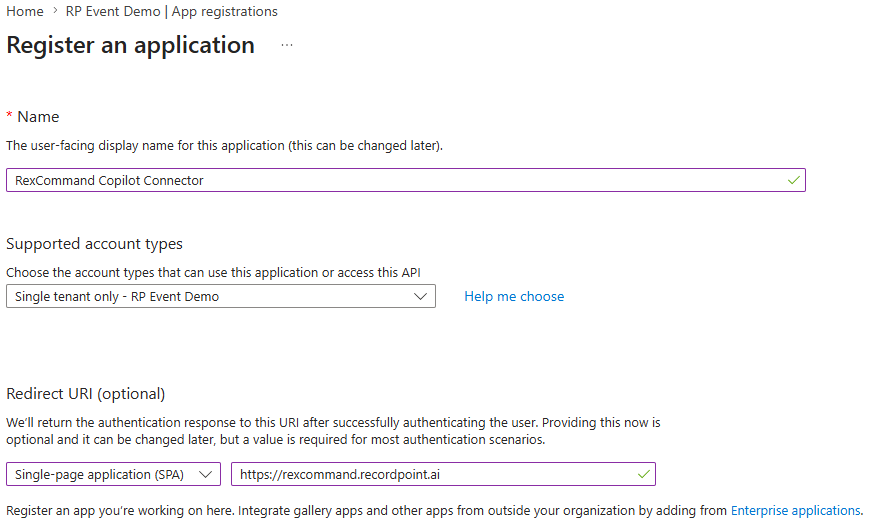Open the ellipsis more options menu
This screenshot has height=522, width=871.
[287, 46]
